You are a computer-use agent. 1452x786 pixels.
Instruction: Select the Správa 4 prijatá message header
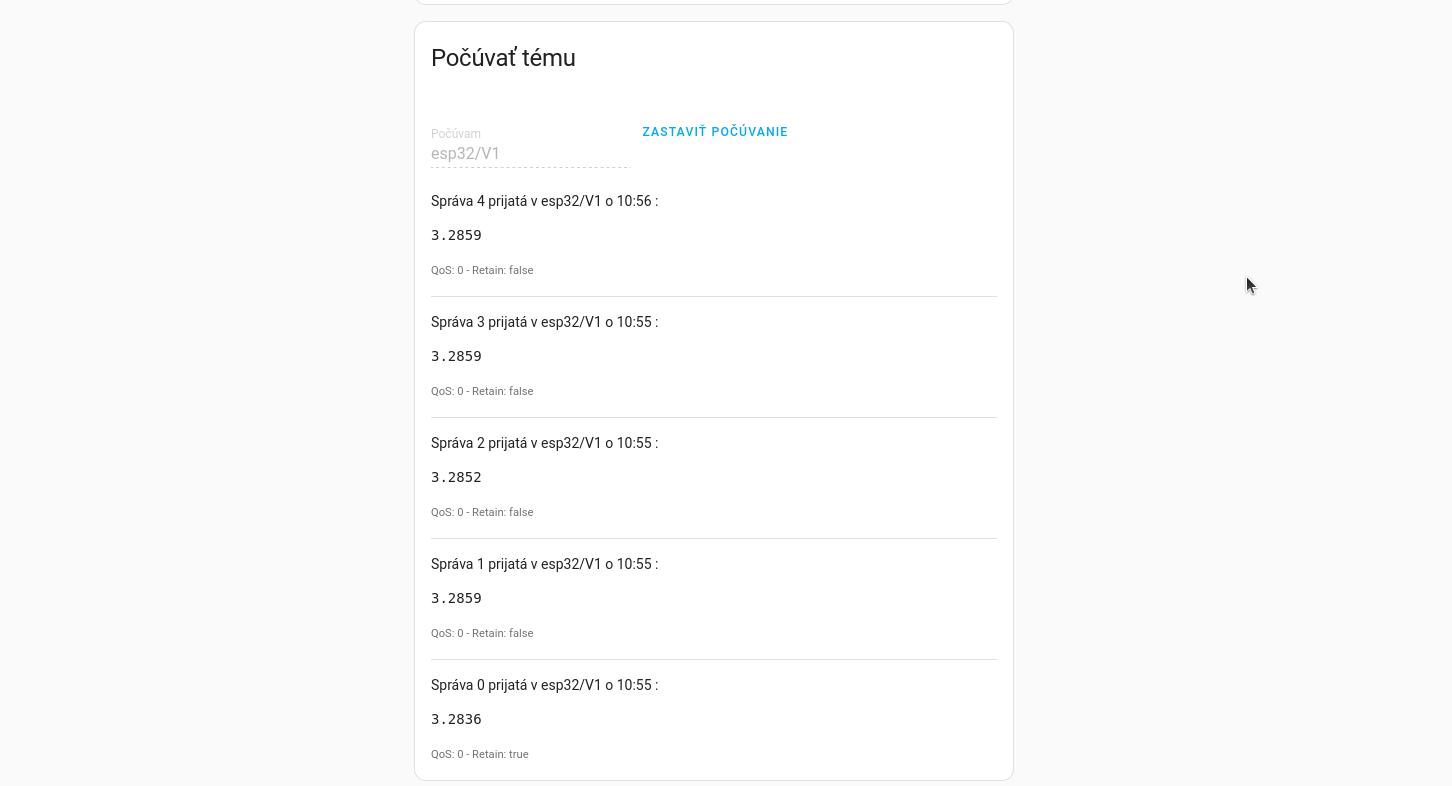point(543,201)
